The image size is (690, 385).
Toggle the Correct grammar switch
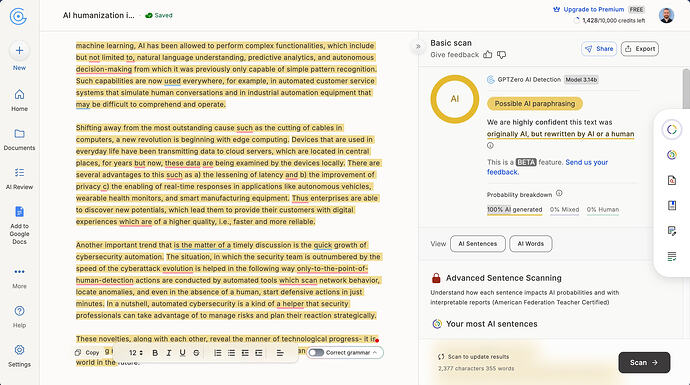pyautogui.click(x=316, y=352)
